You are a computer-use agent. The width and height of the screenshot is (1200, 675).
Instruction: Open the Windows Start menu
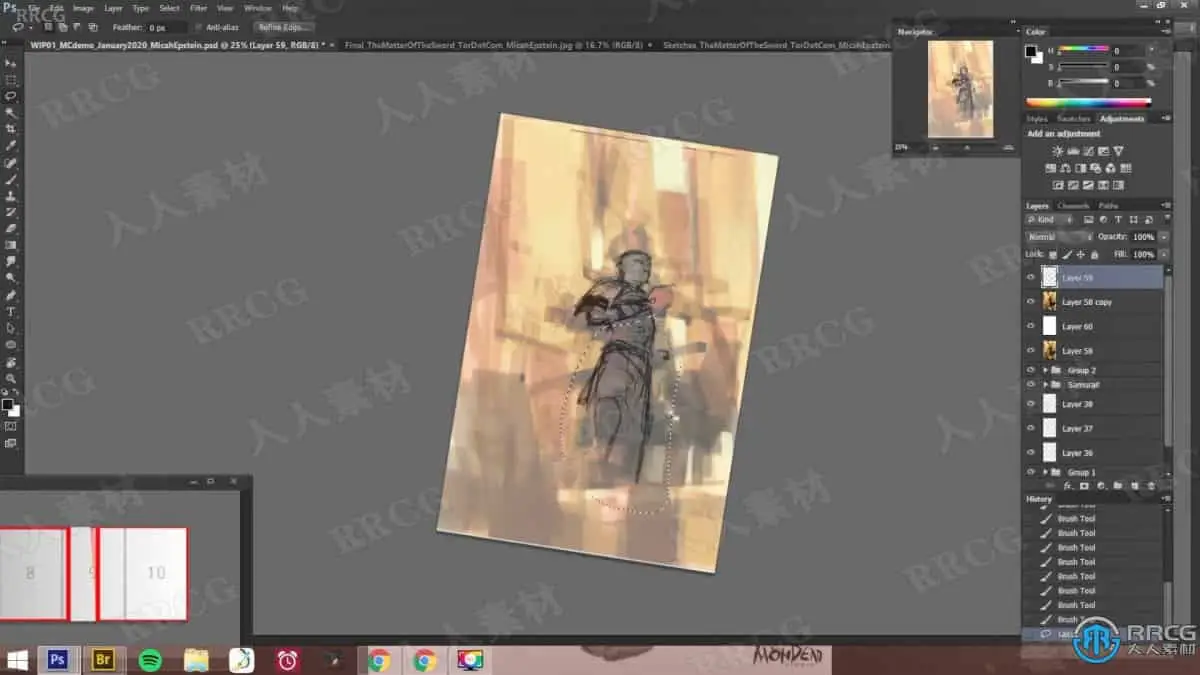[17, 660]
